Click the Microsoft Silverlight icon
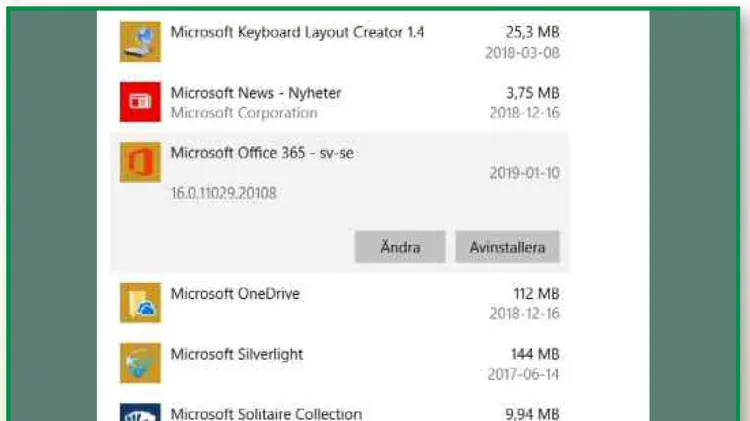 [x=140, y=363]
